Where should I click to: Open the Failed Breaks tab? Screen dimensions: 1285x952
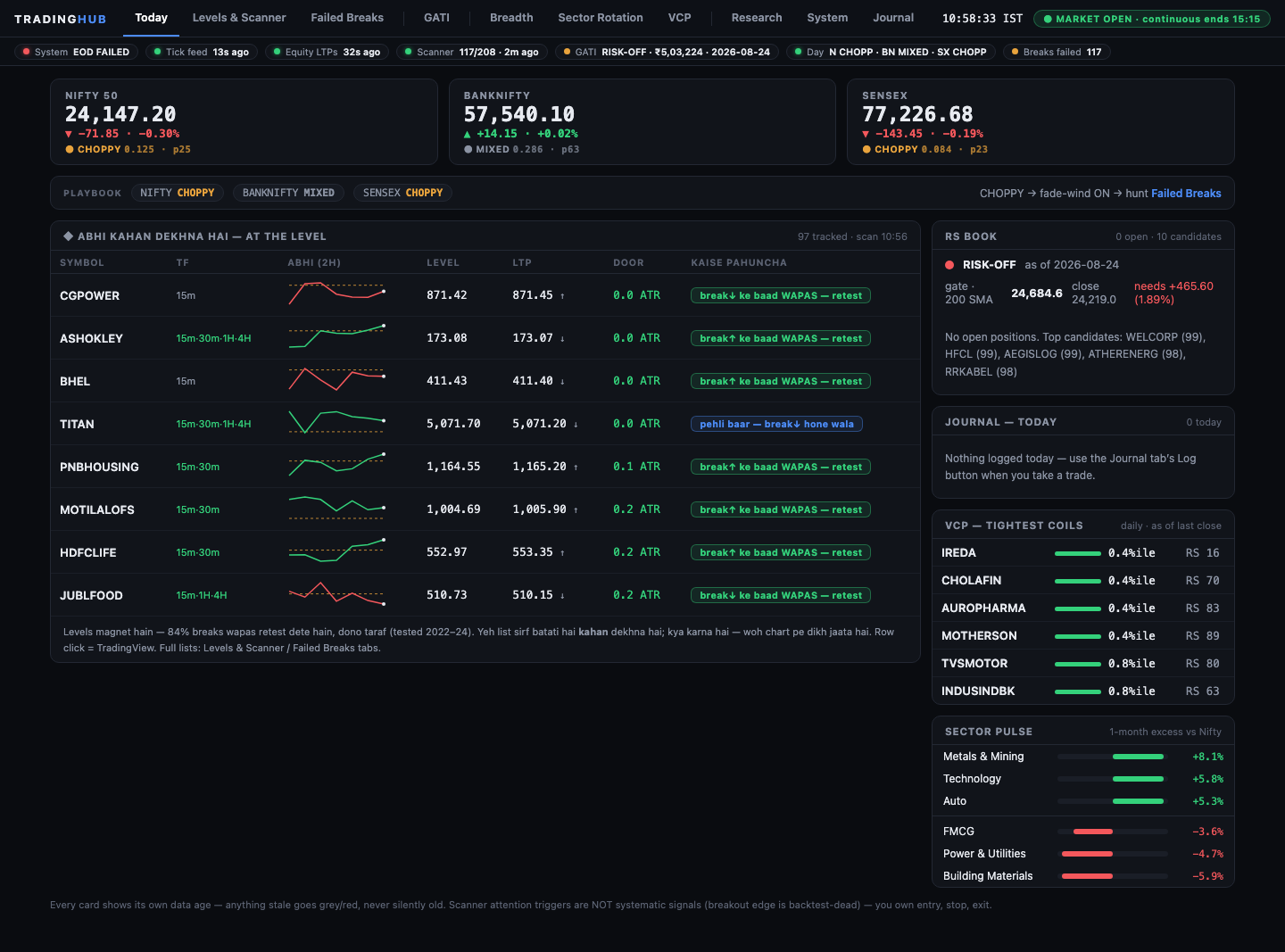[347, 18]
